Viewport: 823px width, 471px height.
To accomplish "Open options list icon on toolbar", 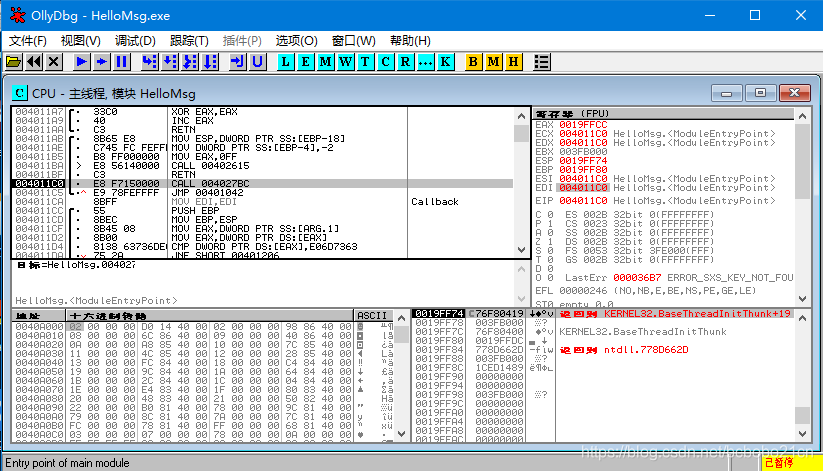I will coord(542,62).
